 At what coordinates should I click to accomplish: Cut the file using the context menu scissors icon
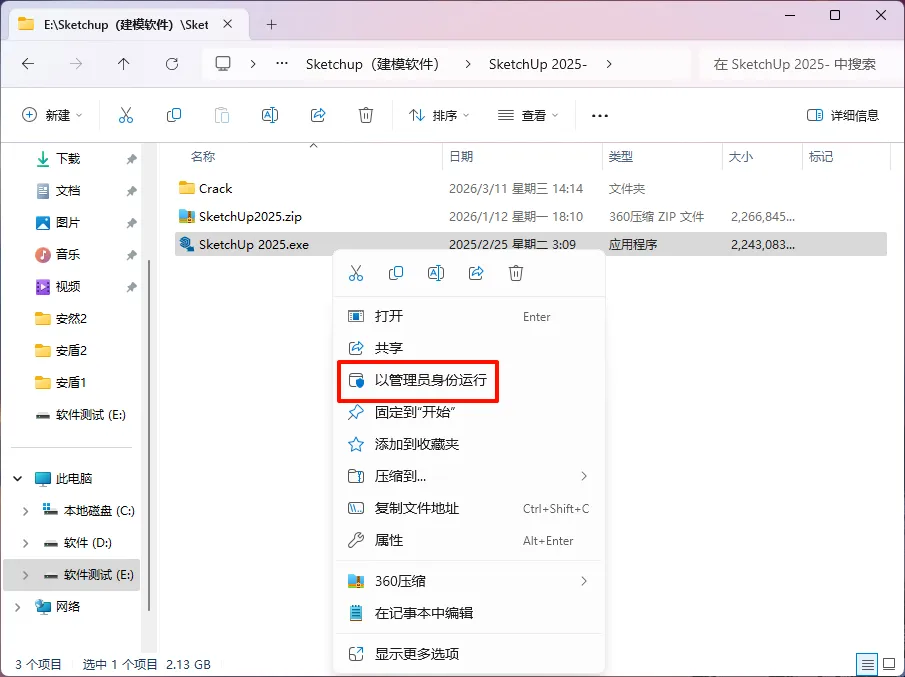(356, 273)
